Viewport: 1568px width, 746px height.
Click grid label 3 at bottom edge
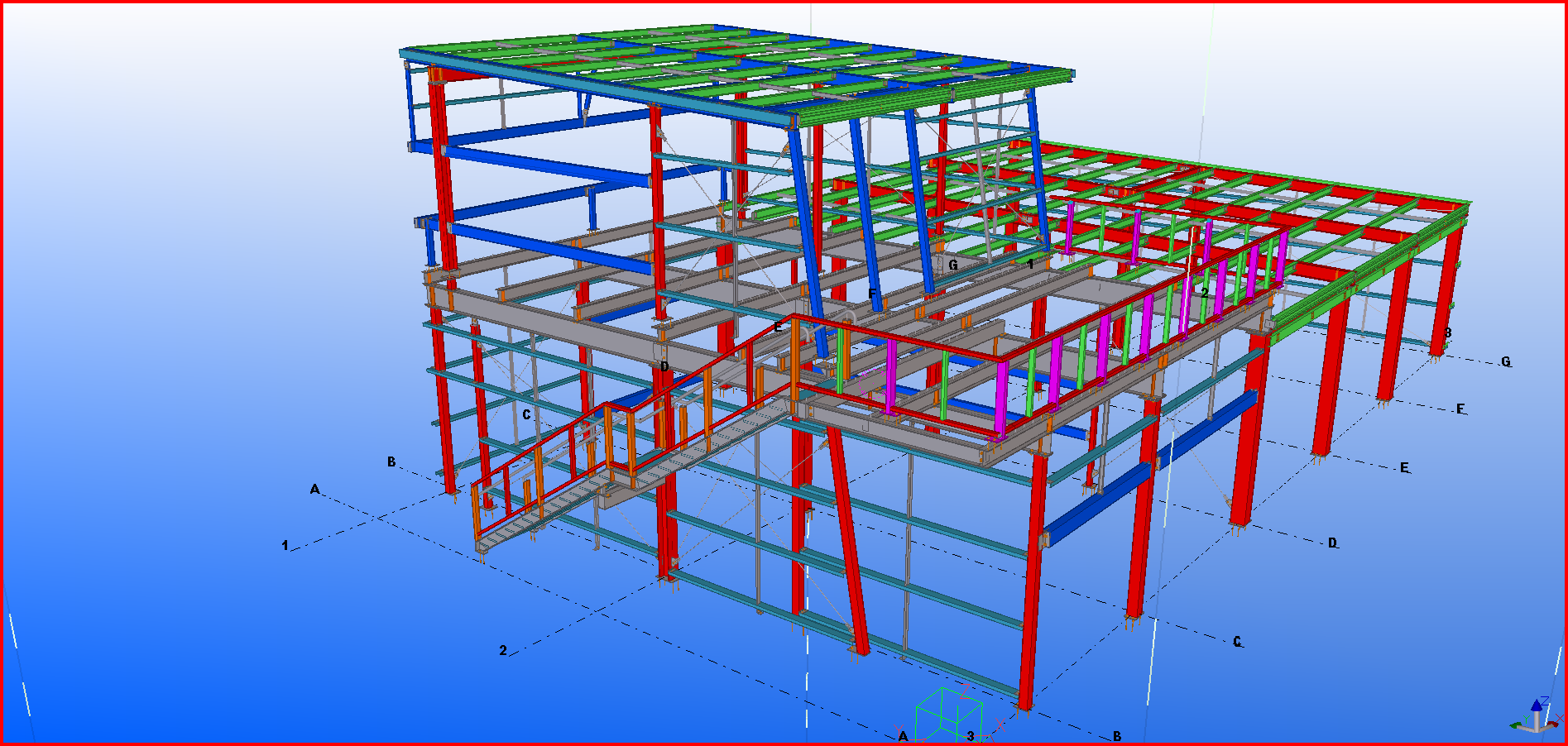point(971,736)
